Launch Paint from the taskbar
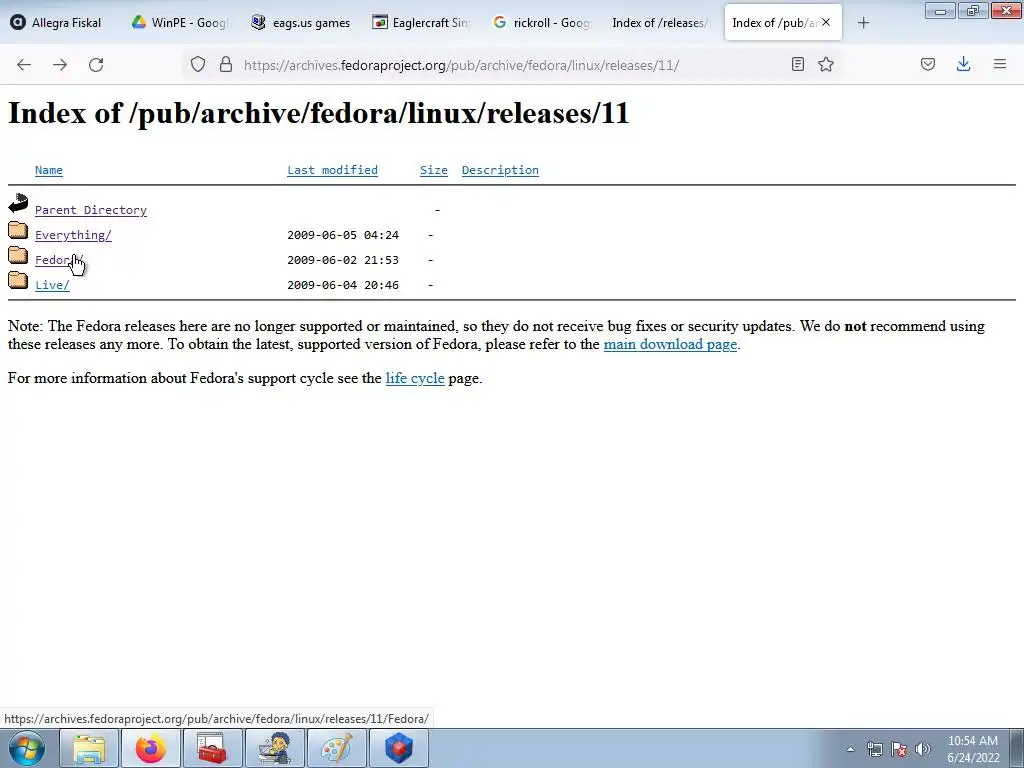Screen dimensions: 1024x768 [x=336, y=748]
